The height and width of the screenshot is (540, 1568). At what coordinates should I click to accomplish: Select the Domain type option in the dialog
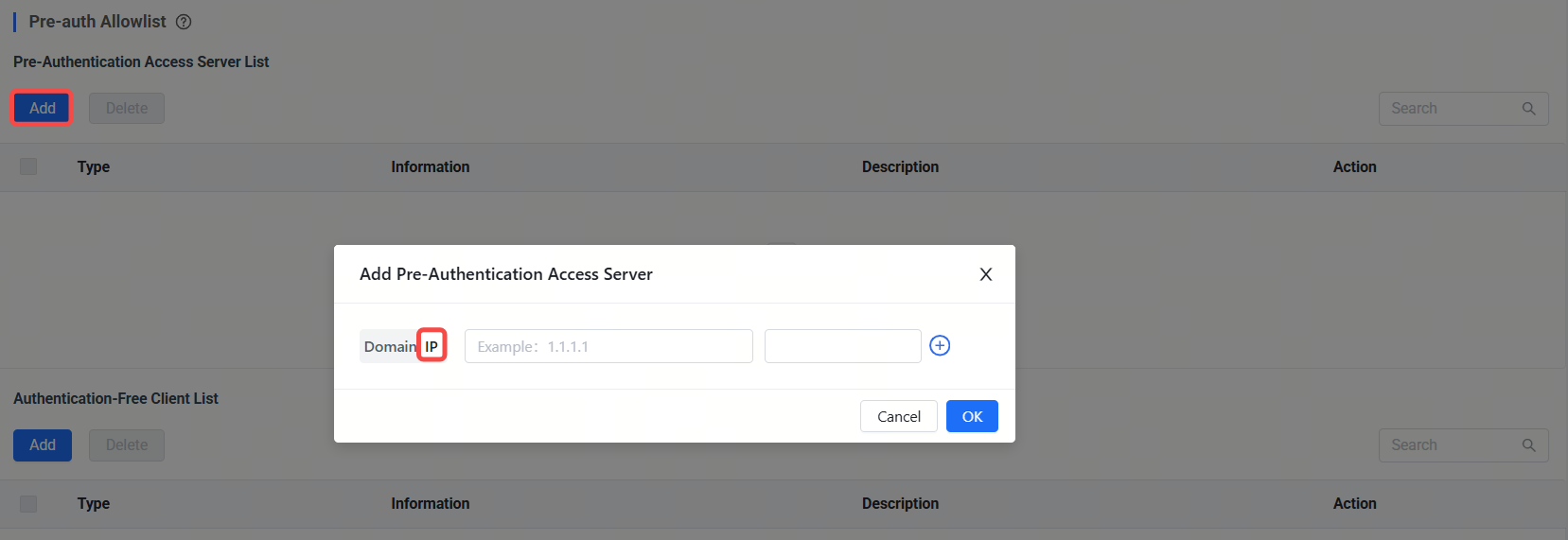pyautogui.click(x=389, y=347)
